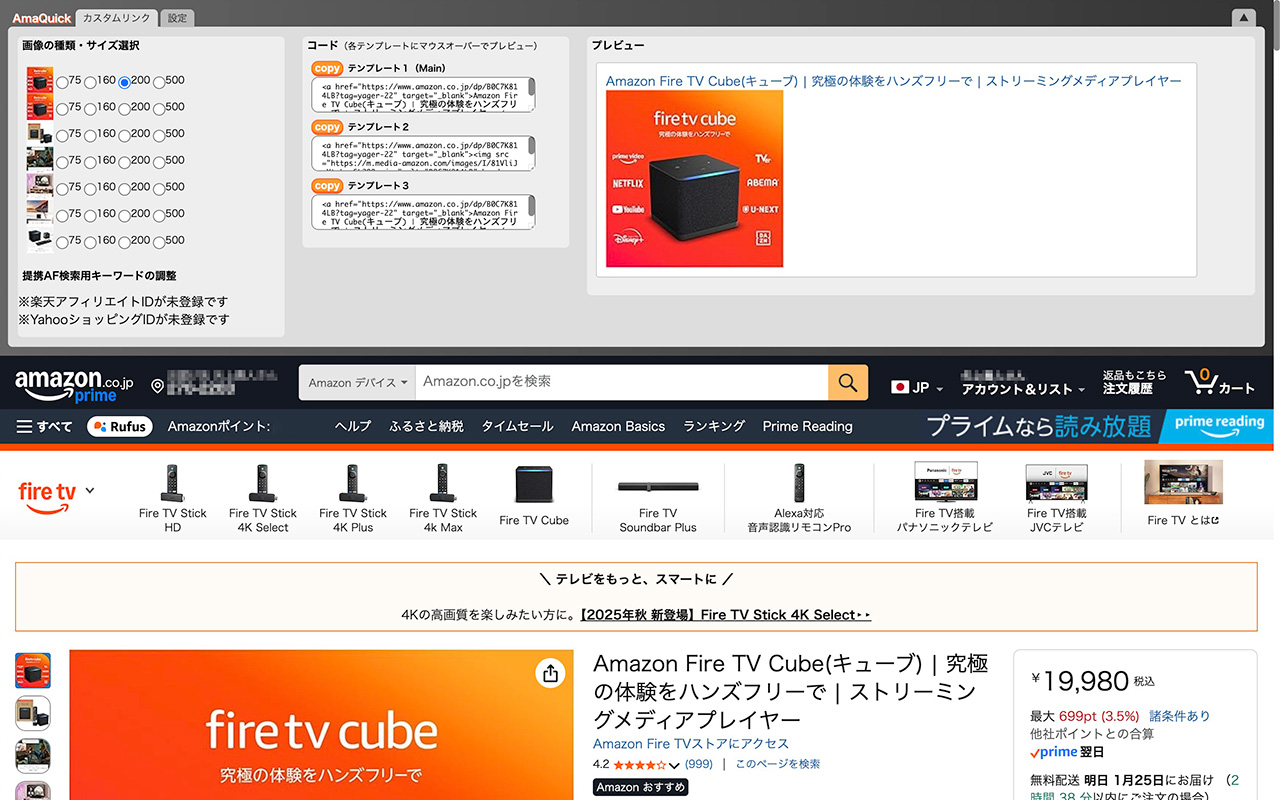Click the Amazon search magnifier button

847,383
